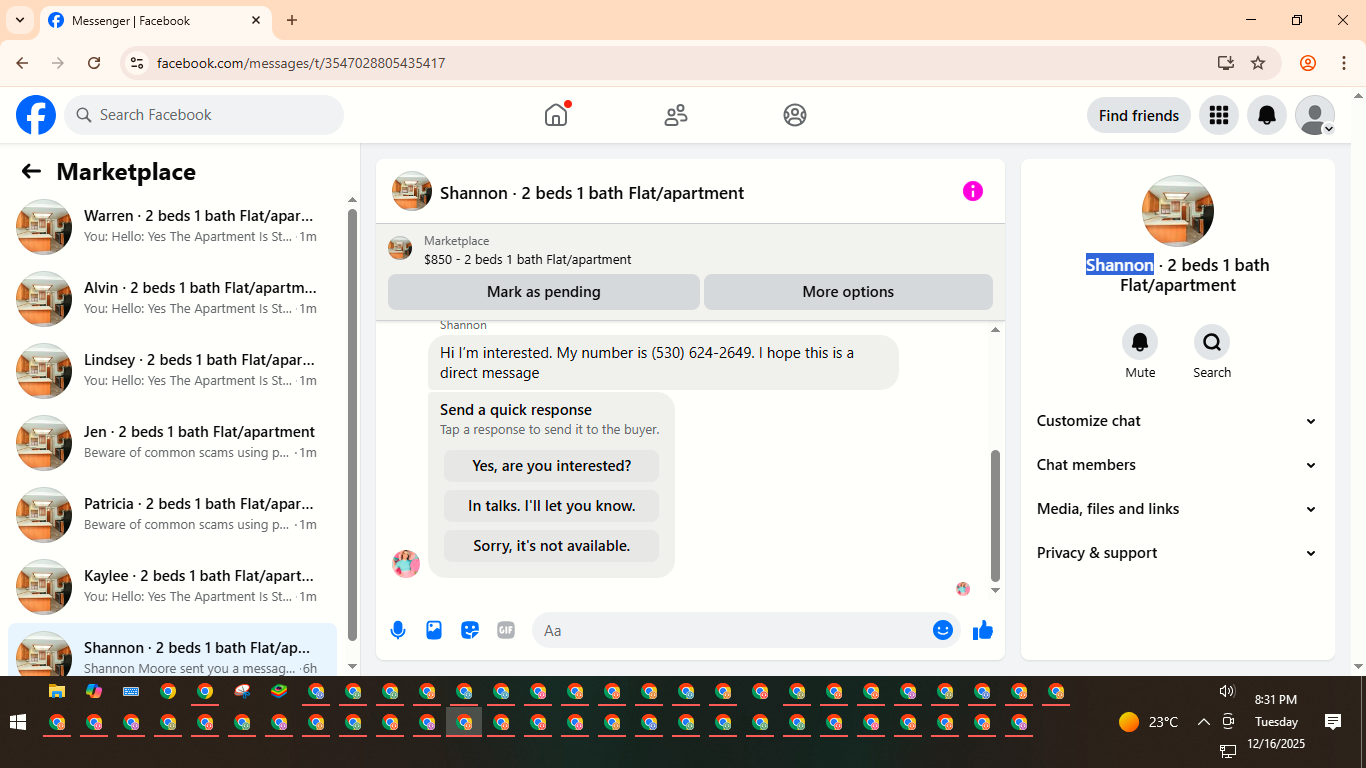Screen dimensions: 1366x768
Task: Close the Messenger | Facebook tab
Action: tap(256, 20)
